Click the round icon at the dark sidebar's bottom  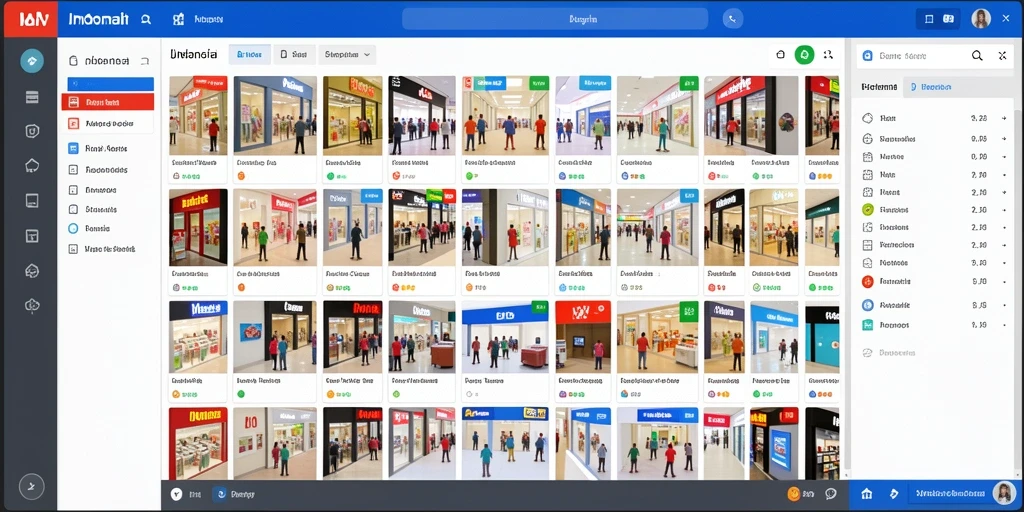click(x=31, y=486)
